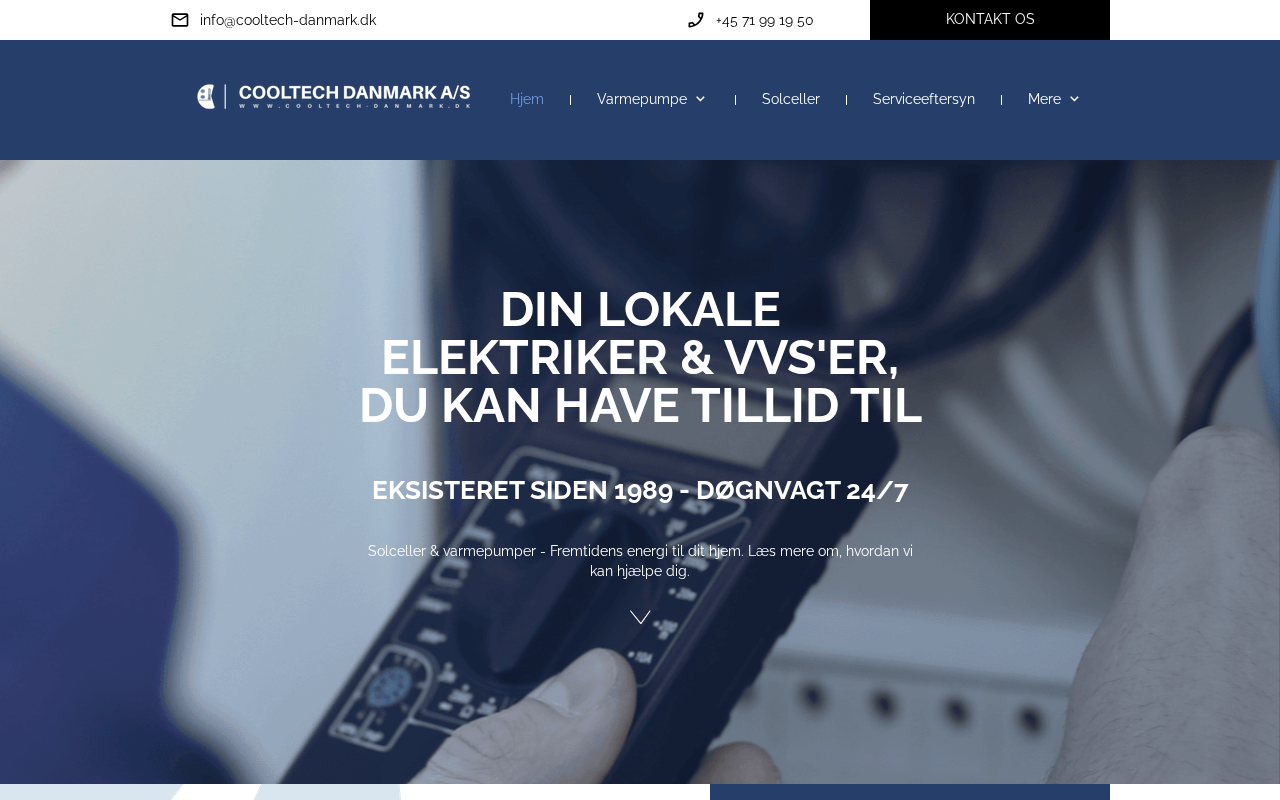The image size is (1280, 800).
Task: Go to the Hjem menu item
Action: point(527,99)
